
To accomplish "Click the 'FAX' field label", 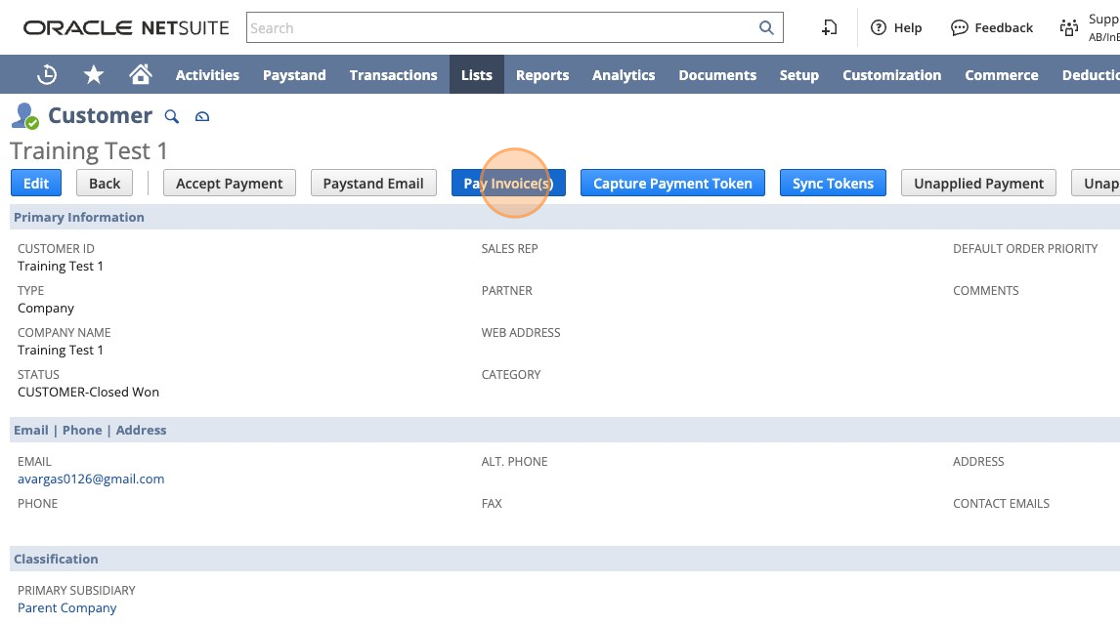I will [491, 504].
